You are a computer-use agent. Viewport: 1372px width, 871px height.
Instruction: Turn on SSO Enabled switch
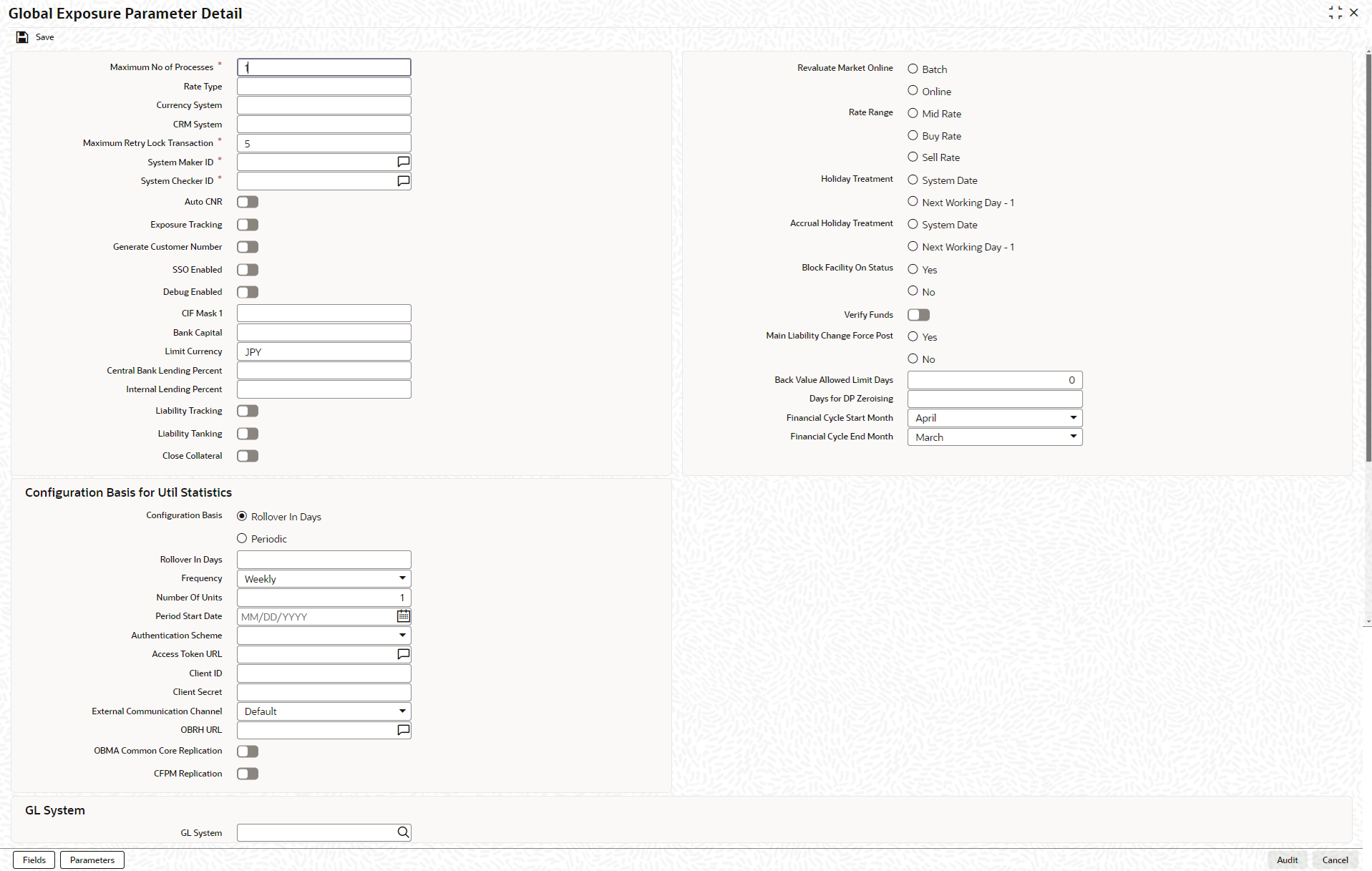point(248,270)
